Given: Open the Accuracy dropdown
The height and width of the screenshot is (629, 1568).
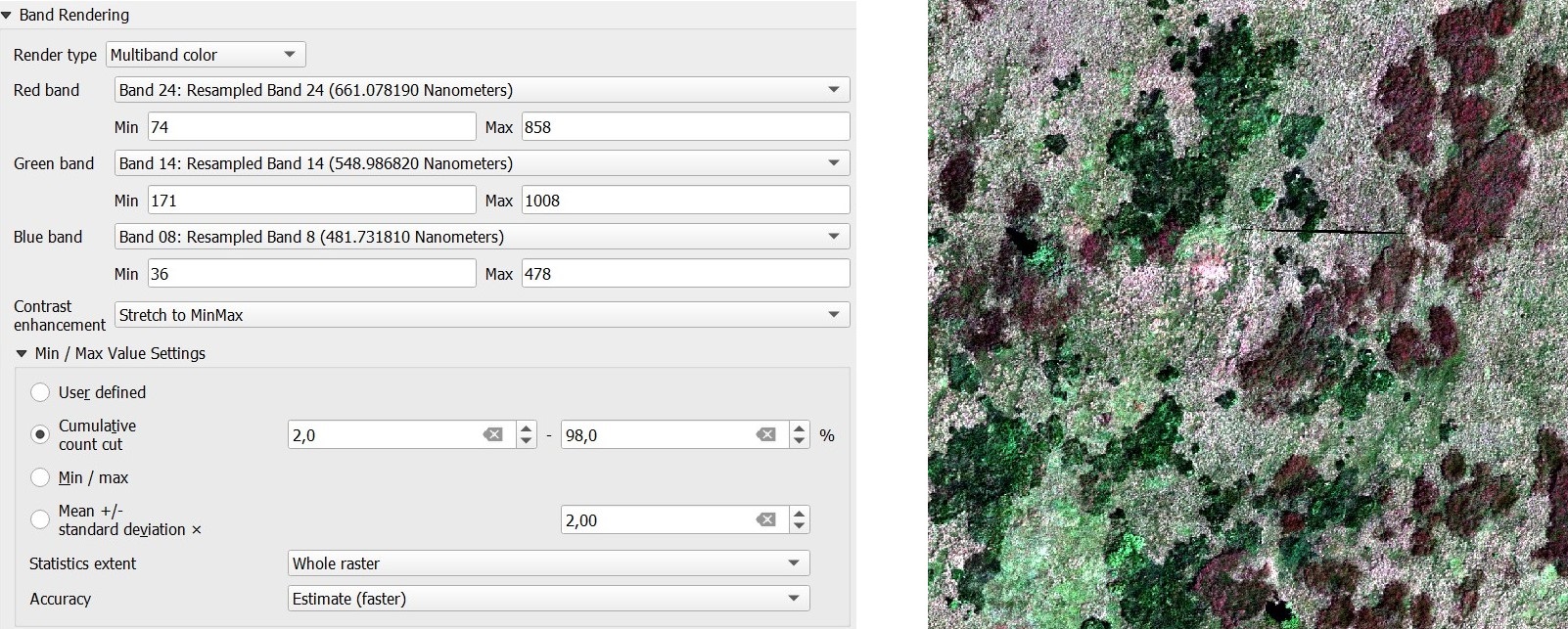Looking at the screenshot, I should pos(548,599).
